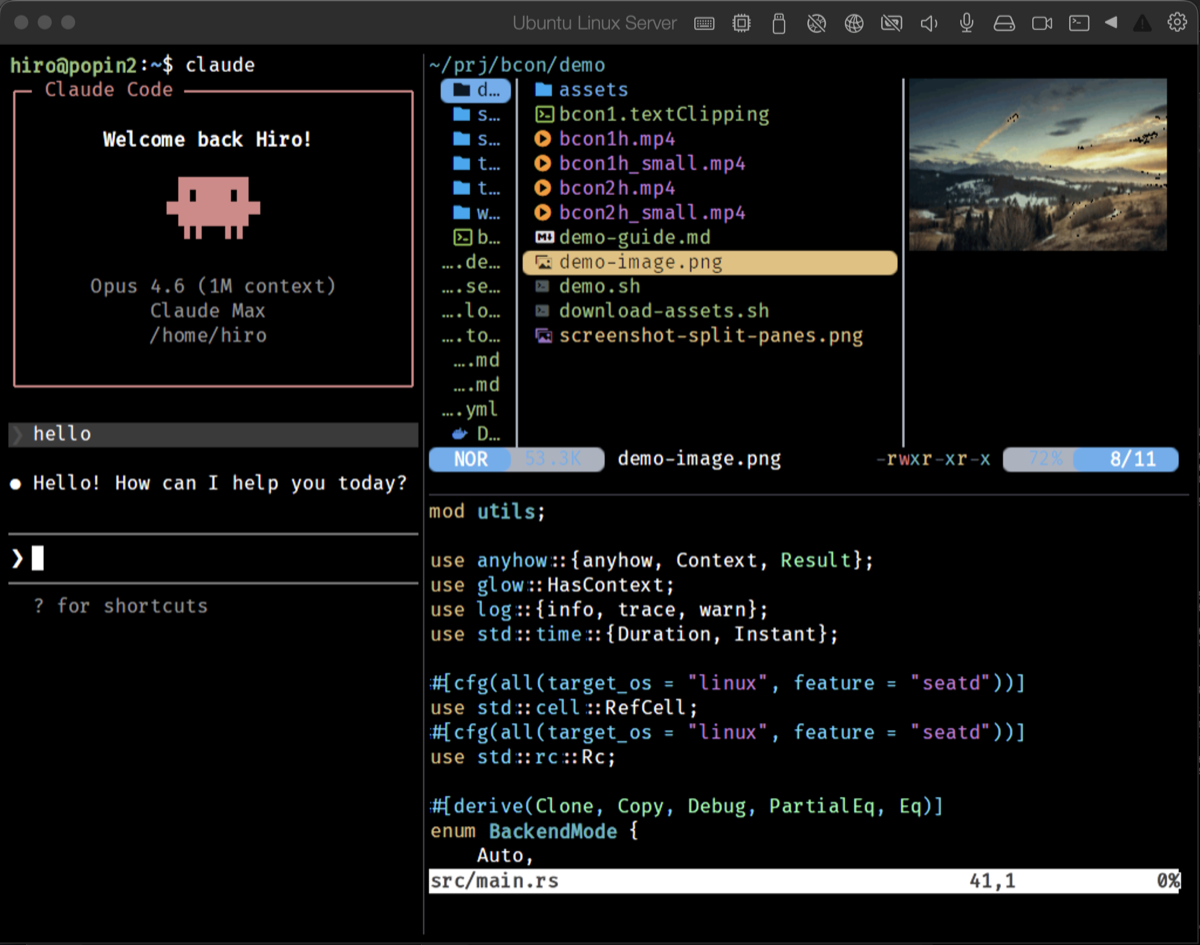This screenshot has width=1200, height=945.
Task: Click the ~/prj/bcon/demo path header
Action: click(517, 65)
